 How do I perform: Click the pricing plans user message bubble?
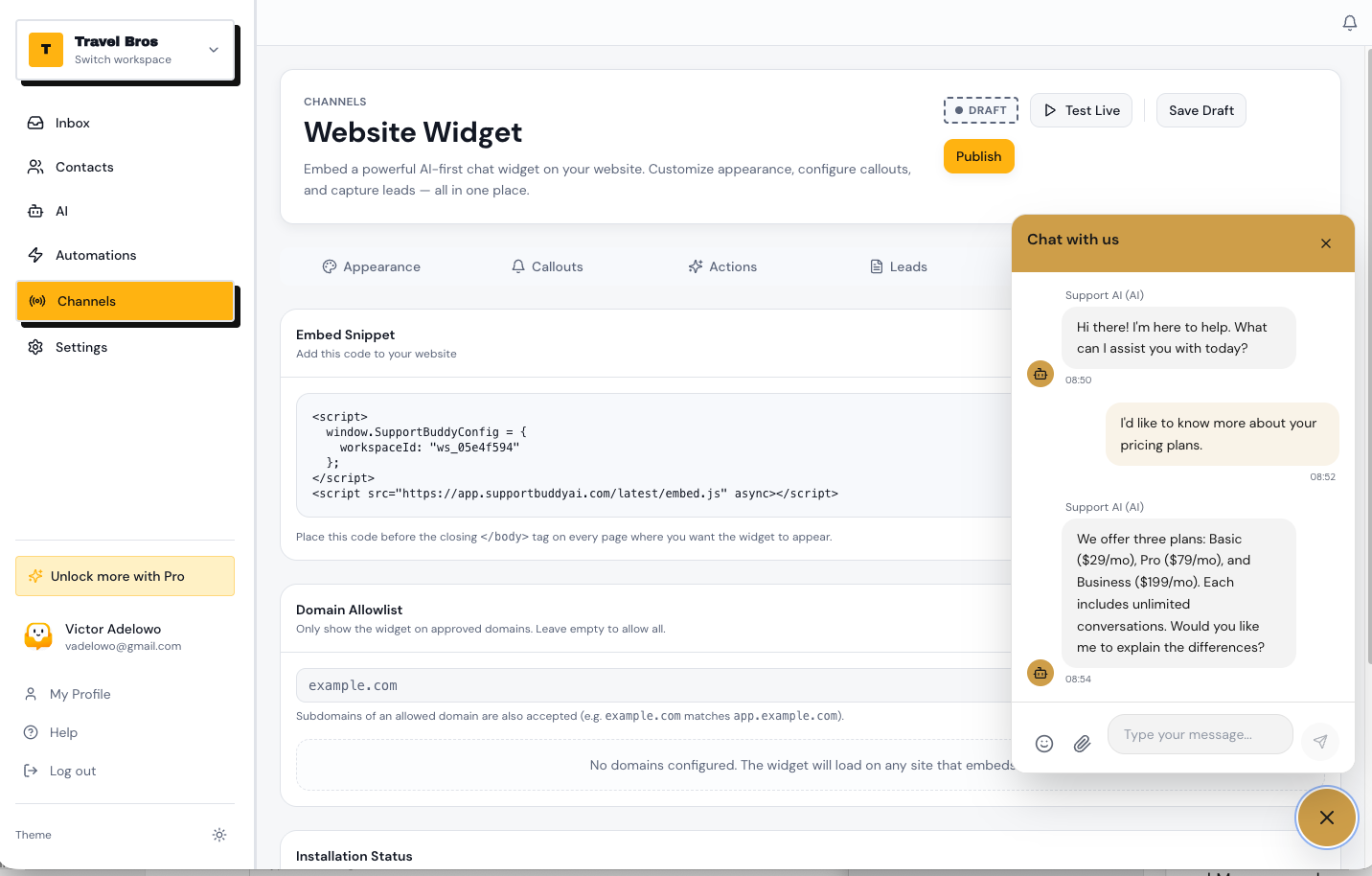[1223, 434]
